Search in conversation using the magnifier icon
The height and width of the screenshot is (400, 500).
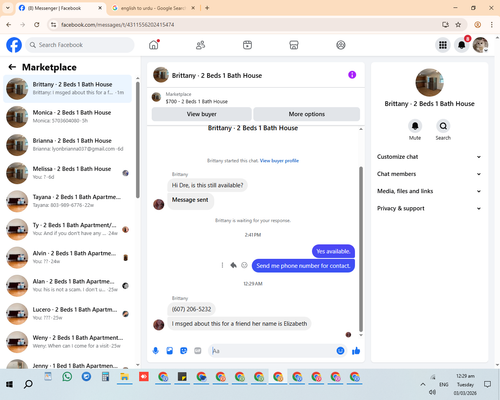[x=443, y=126]
